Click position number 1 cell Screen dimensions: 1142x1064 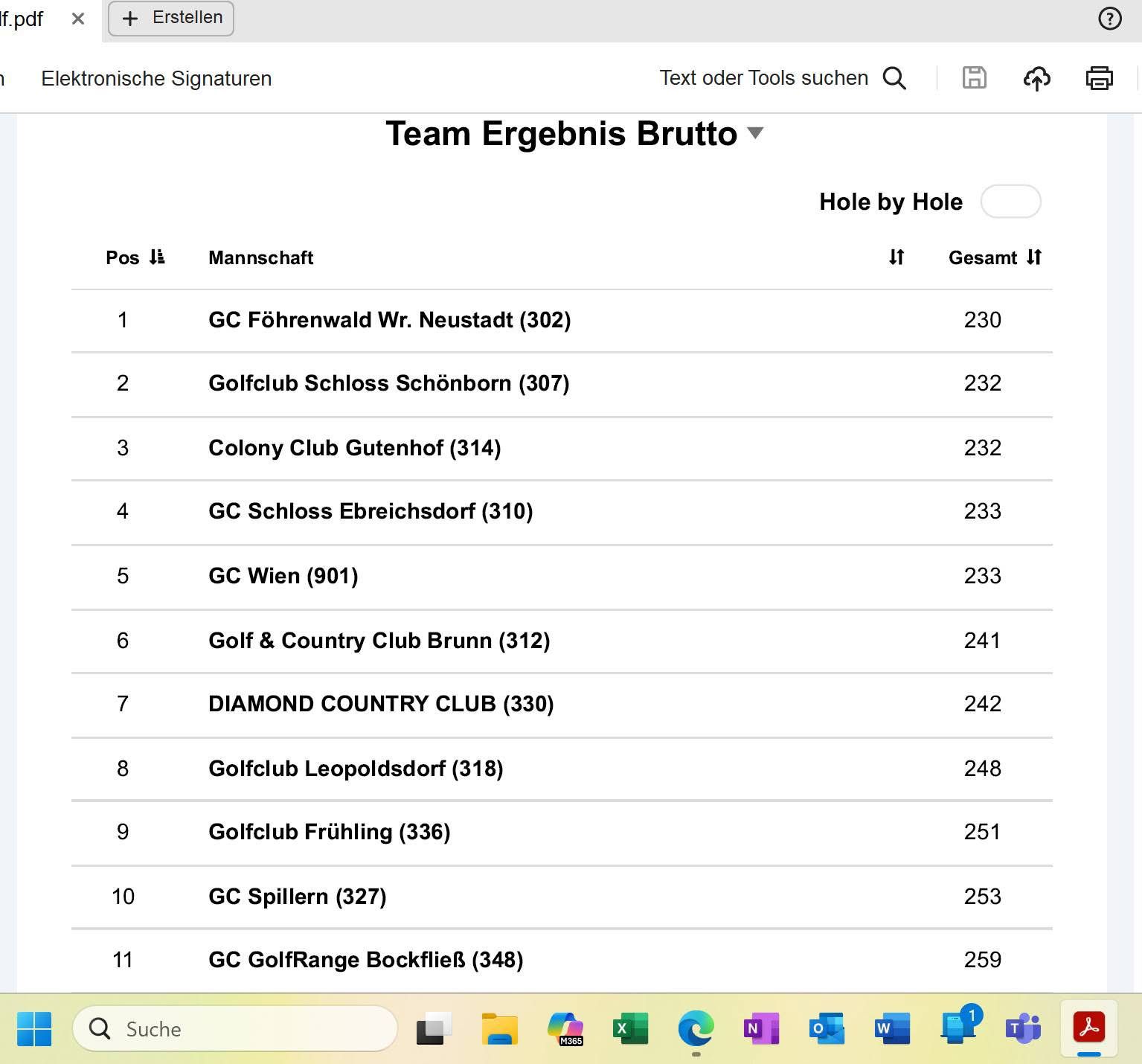coord(123,320)
